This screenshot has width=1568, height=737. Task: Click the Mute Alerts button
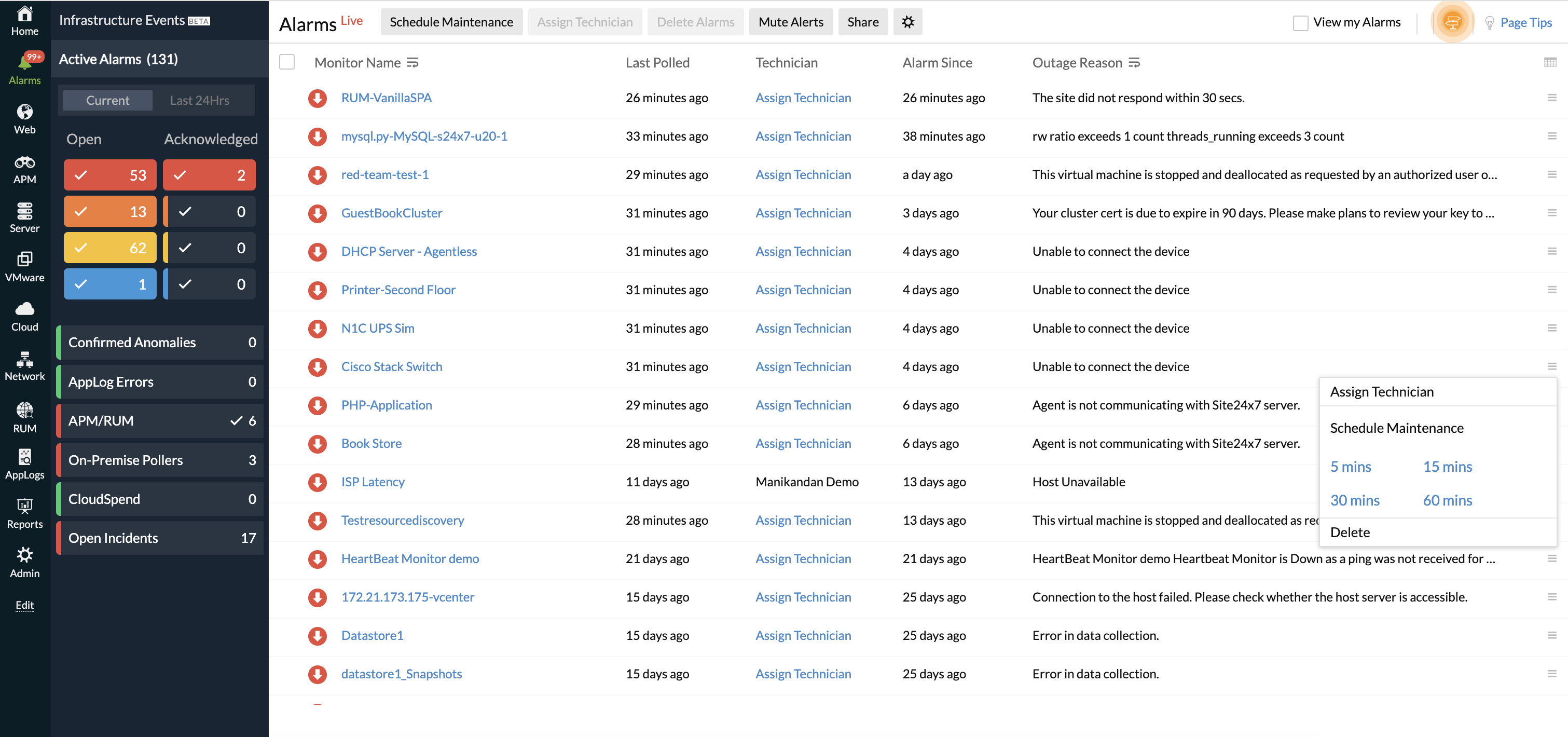[790, 22]
